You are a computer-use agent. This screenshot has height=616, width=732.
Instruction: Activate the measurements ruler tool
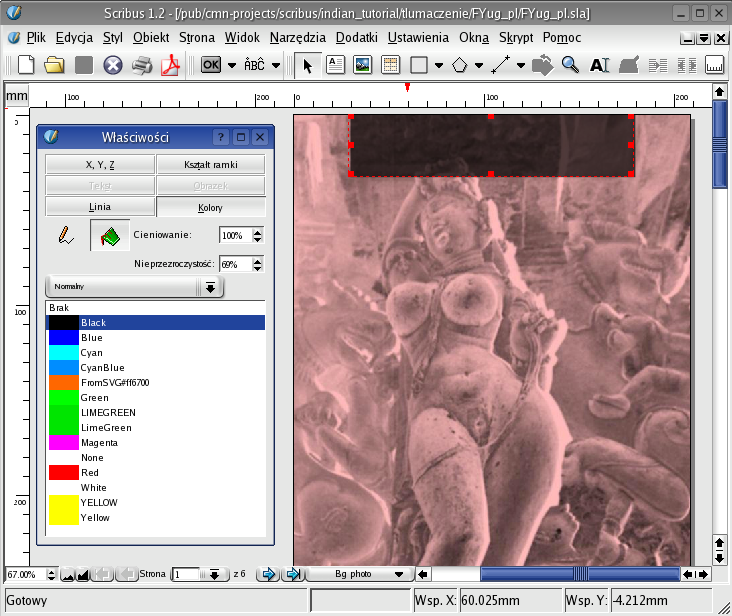point(715,65)
